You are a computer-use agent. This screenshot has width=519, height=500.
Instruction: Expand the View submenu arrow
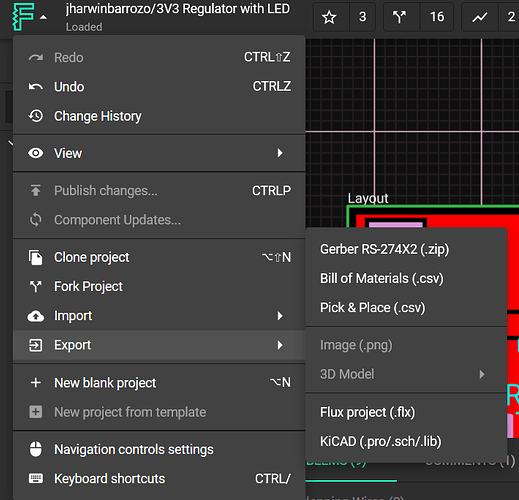(280, 153)
